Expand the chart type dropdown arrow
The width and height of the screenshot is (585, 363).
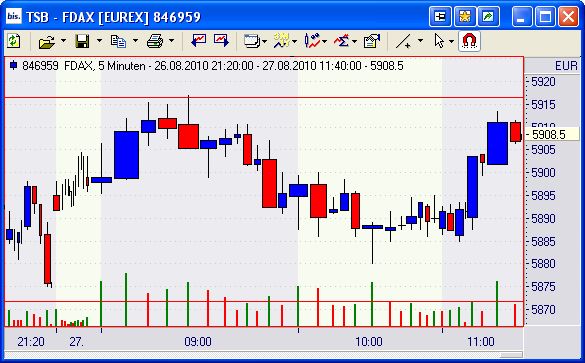tap(324, 41)
